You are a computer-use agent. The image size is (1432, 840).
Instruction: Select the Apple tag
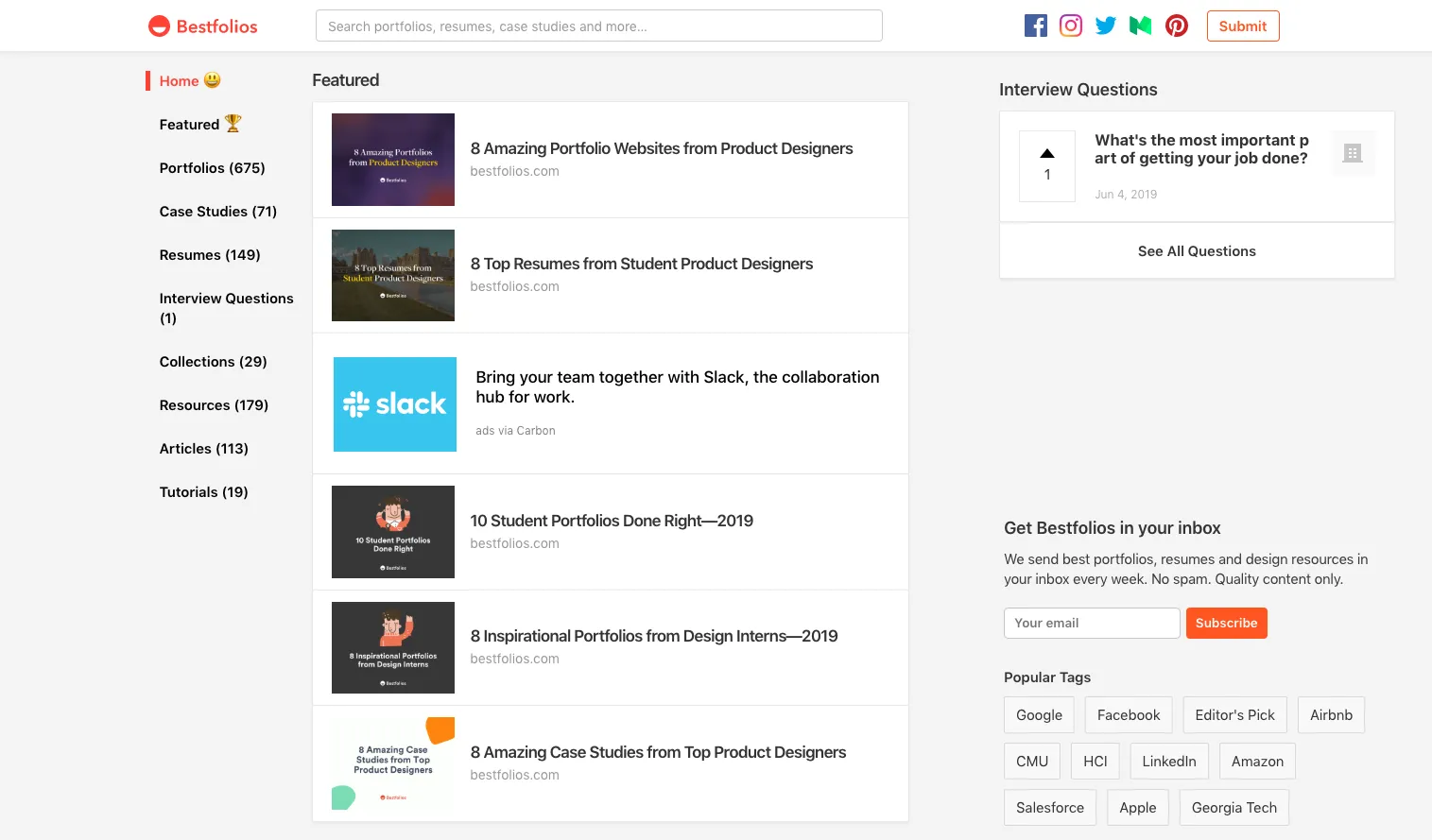tap(1138, 808)
